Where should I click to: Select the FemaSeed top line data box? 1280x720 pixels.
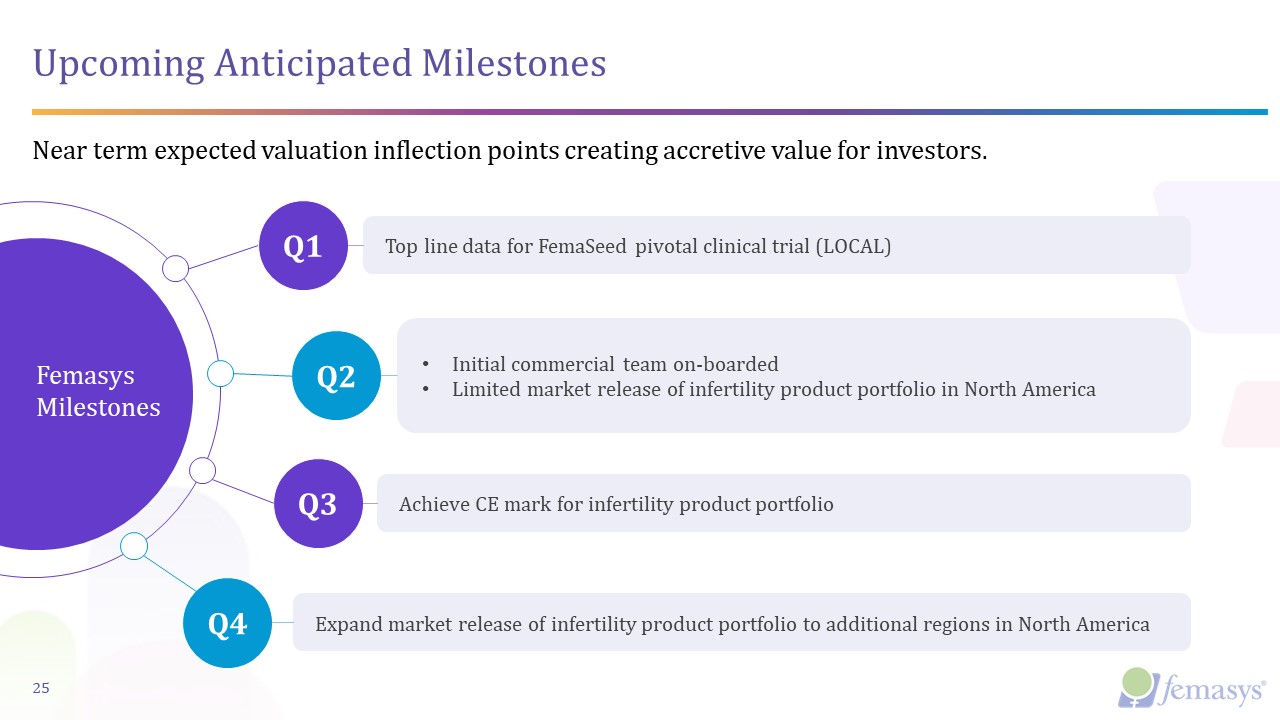776,246
